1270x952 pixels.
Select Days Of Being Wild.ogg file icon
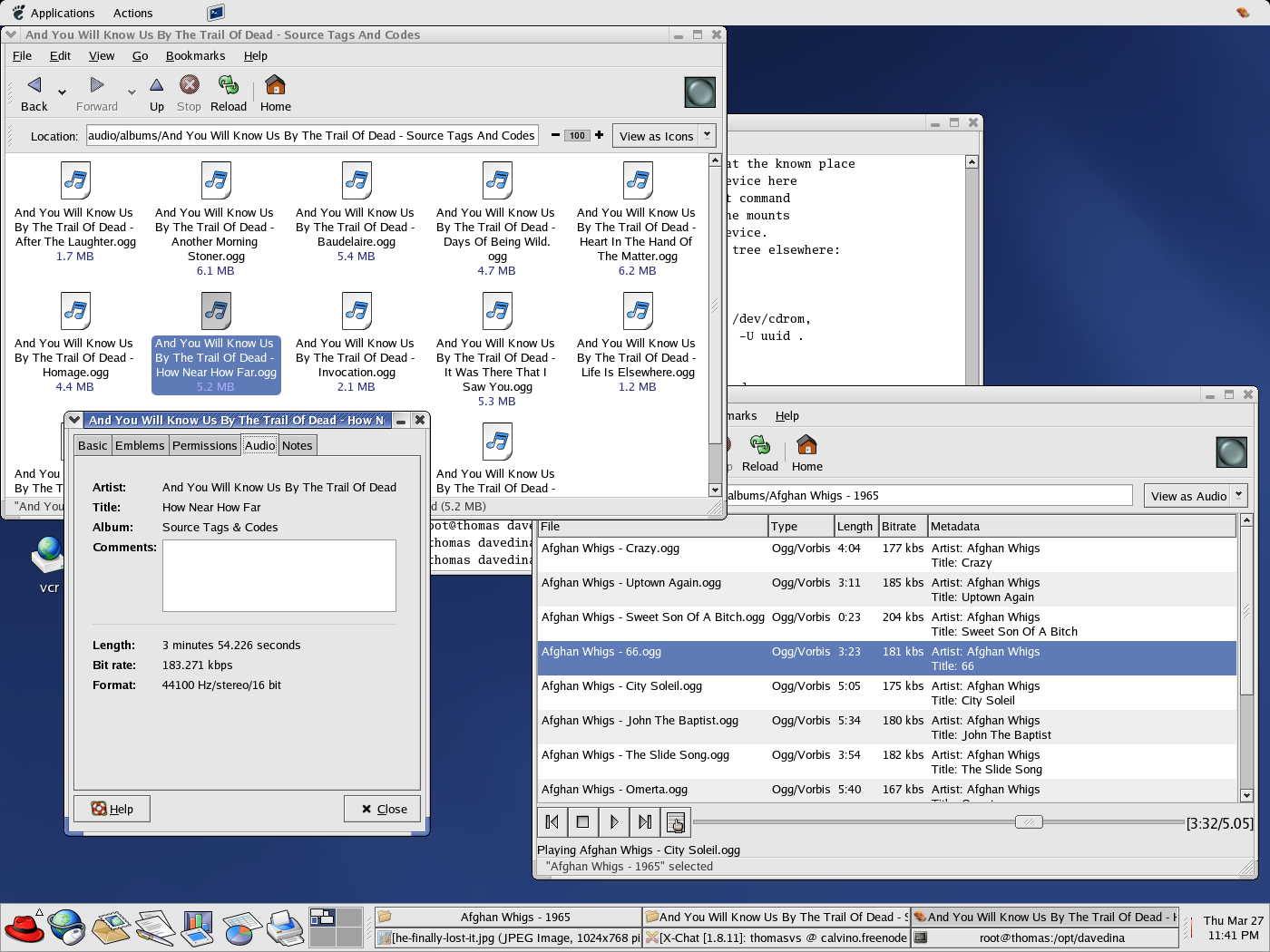click(x=497, y=180)
